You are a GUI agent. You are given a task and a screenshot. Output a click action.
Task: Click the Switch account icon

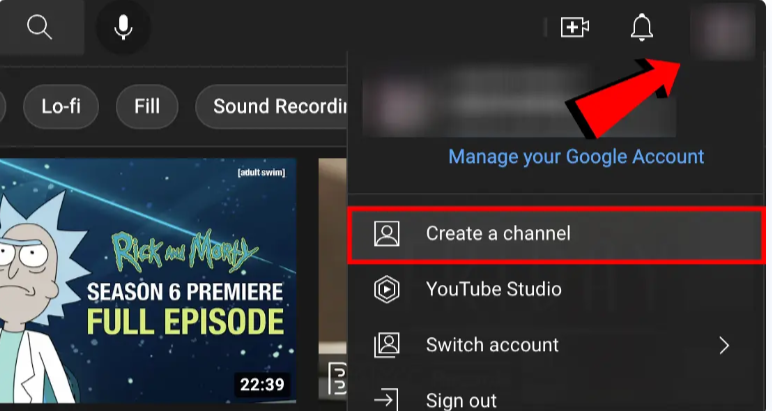click(387, 345)
